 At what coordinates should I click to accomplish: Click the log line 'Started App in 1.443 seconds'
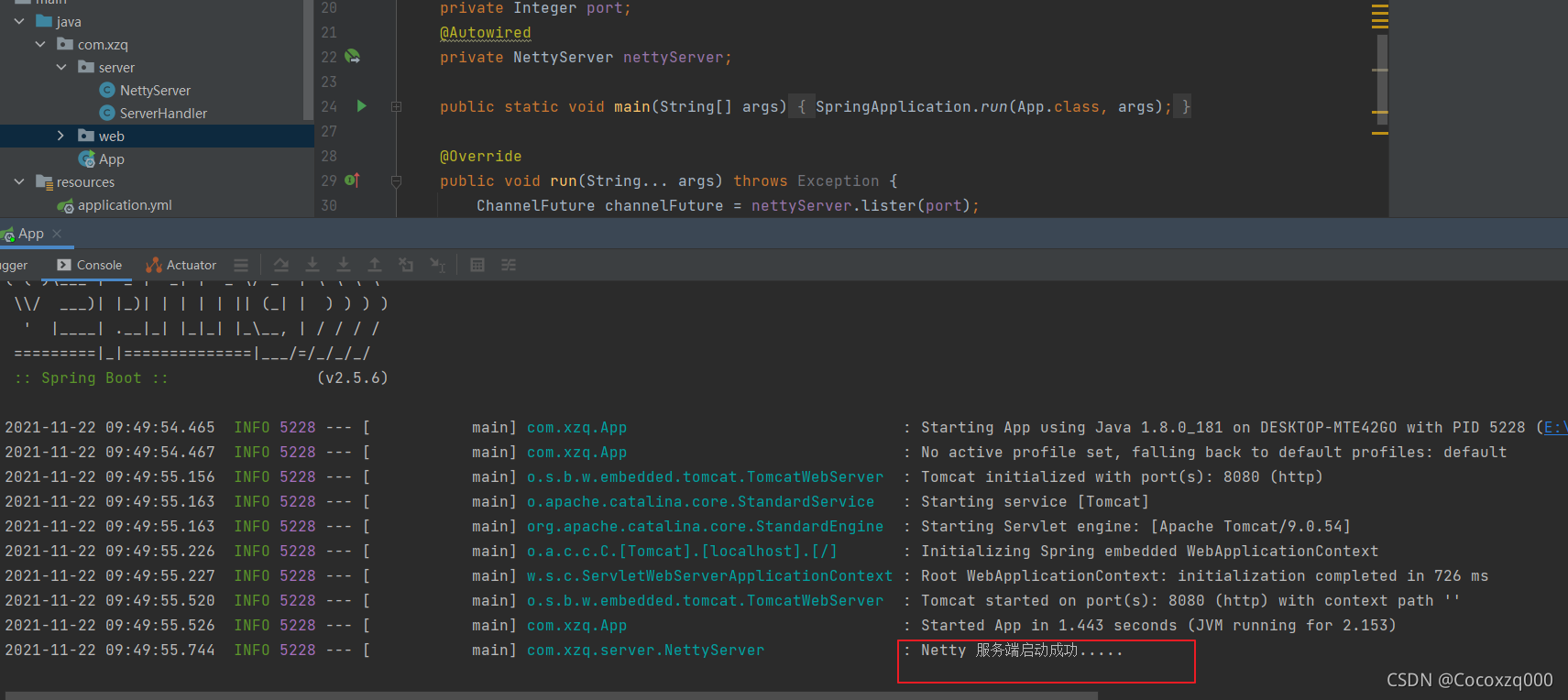(x=1158, y=625)
